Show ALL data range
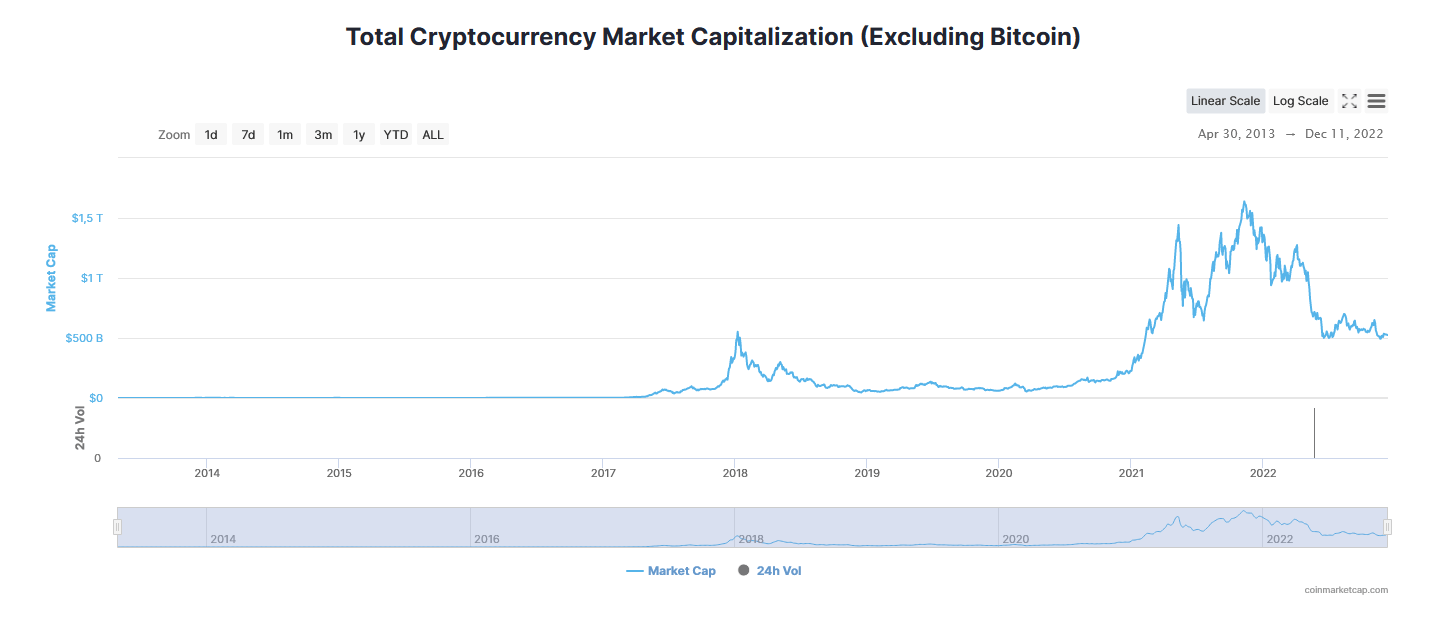The image size is (1438, 623). pos(433,135)
